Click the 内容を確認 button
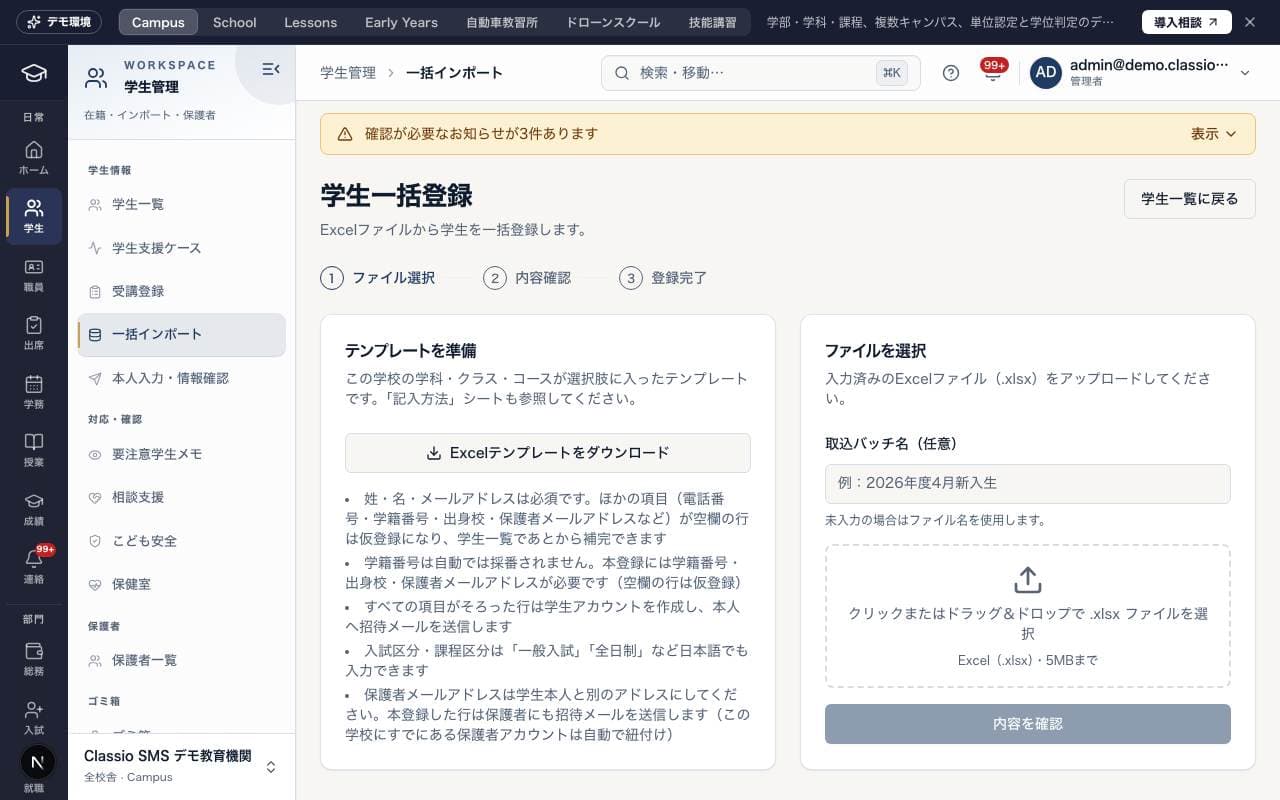Image resolution: width=1280 pixels, height=800 pixels. point(1028,724)
